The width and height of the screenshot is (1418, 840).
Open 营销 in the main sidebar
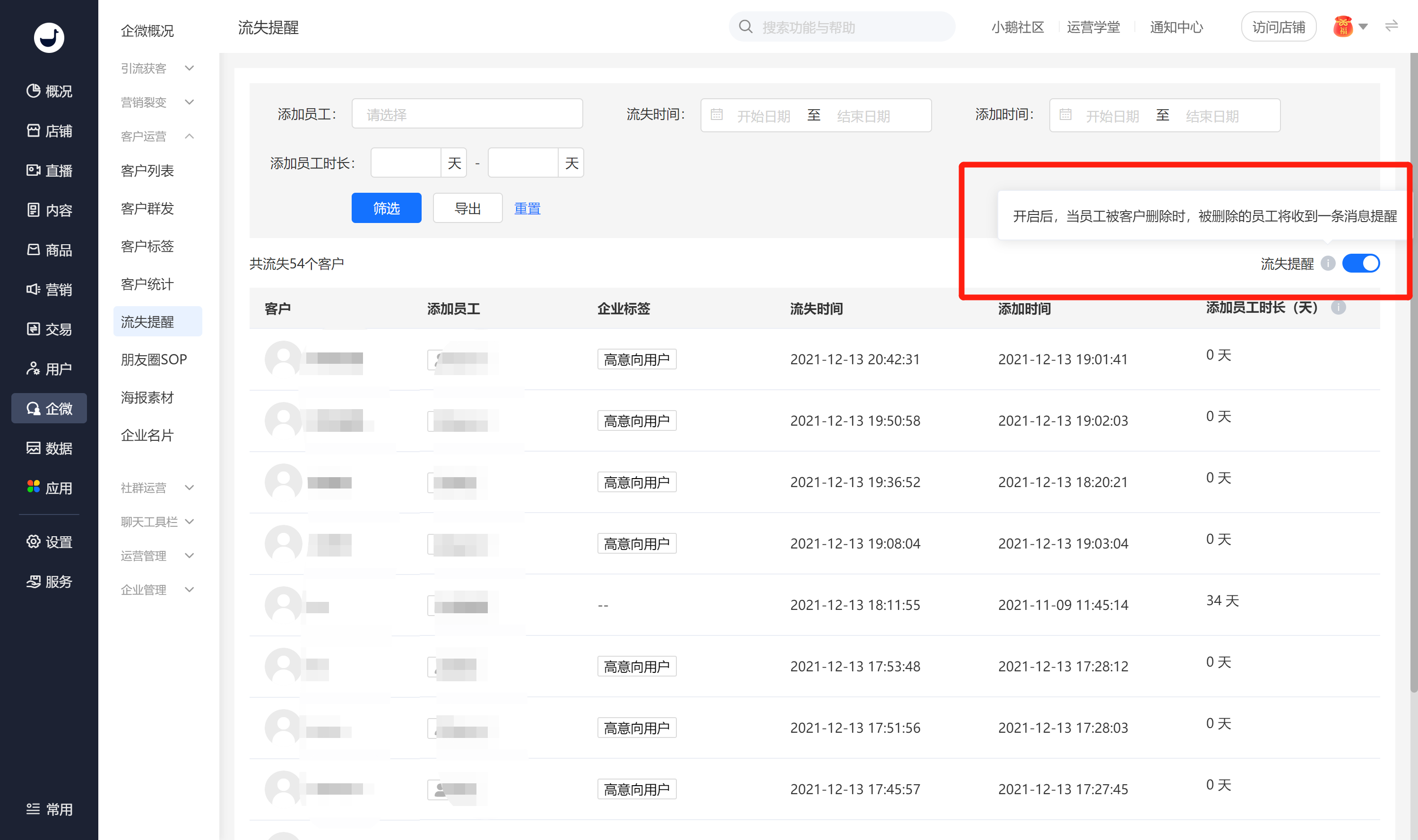tap(49, 289)
